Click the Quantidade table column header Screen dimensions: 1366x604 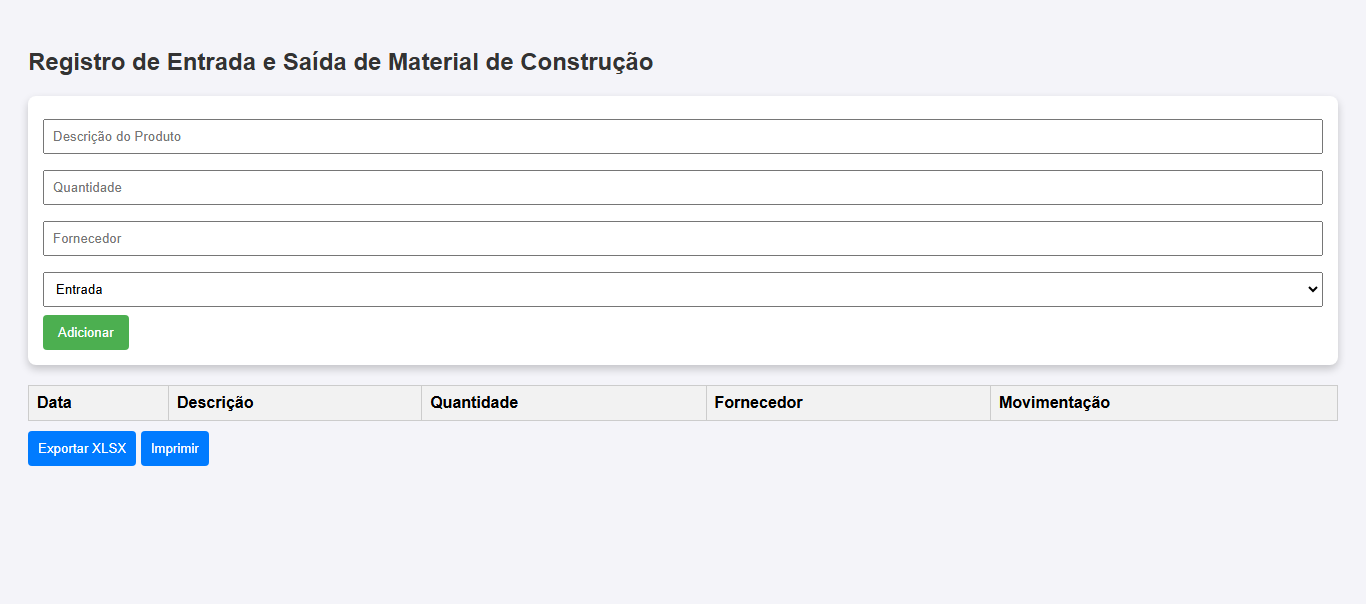click(474, 403)
